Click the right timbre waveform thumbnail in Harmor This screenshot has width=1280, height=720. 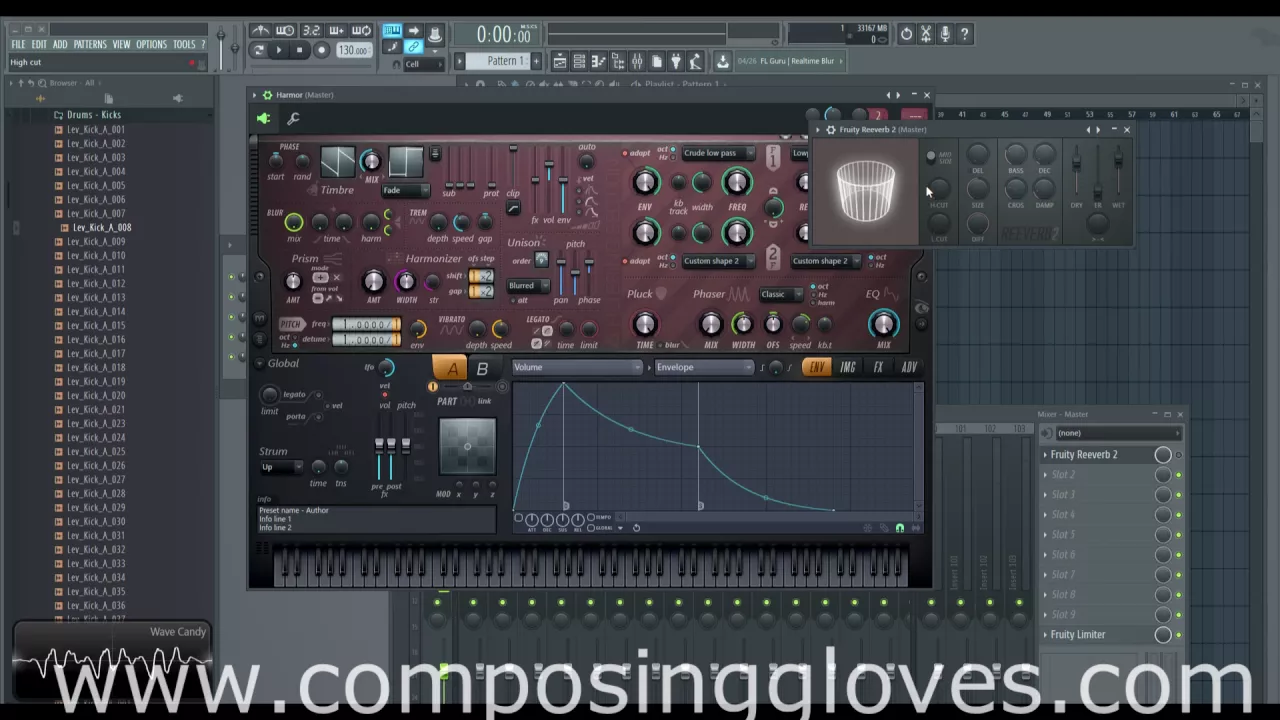point(405,162)
